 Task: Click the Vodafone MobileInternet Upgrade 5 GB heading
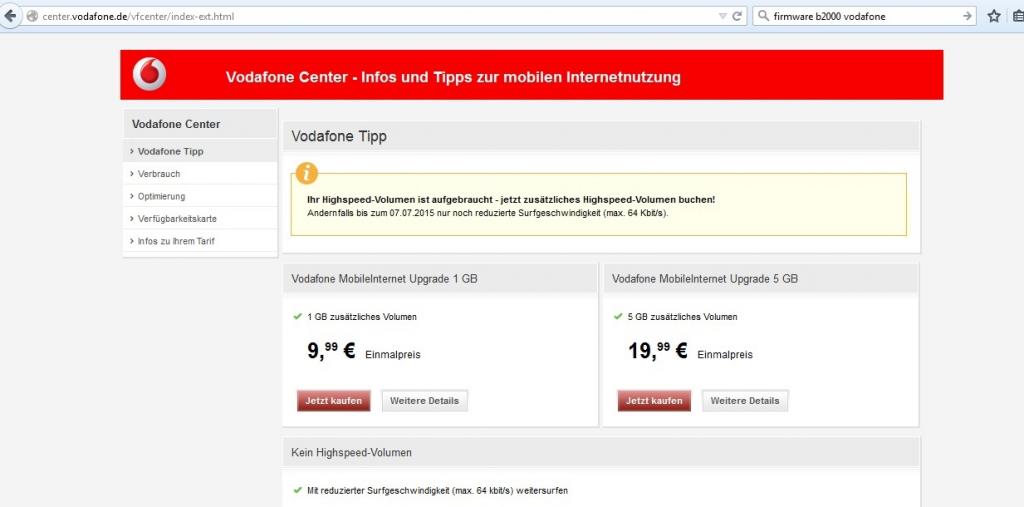[x=705, y=278]
